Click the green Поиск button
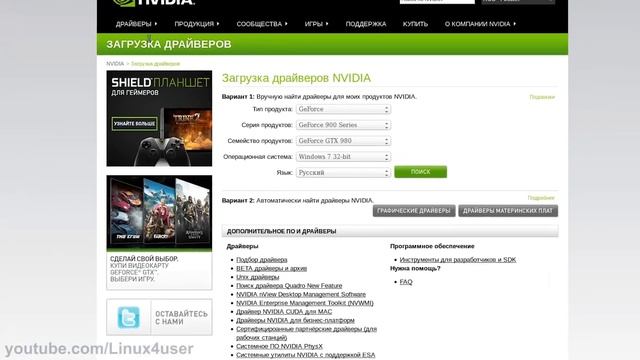 point(420,172)
